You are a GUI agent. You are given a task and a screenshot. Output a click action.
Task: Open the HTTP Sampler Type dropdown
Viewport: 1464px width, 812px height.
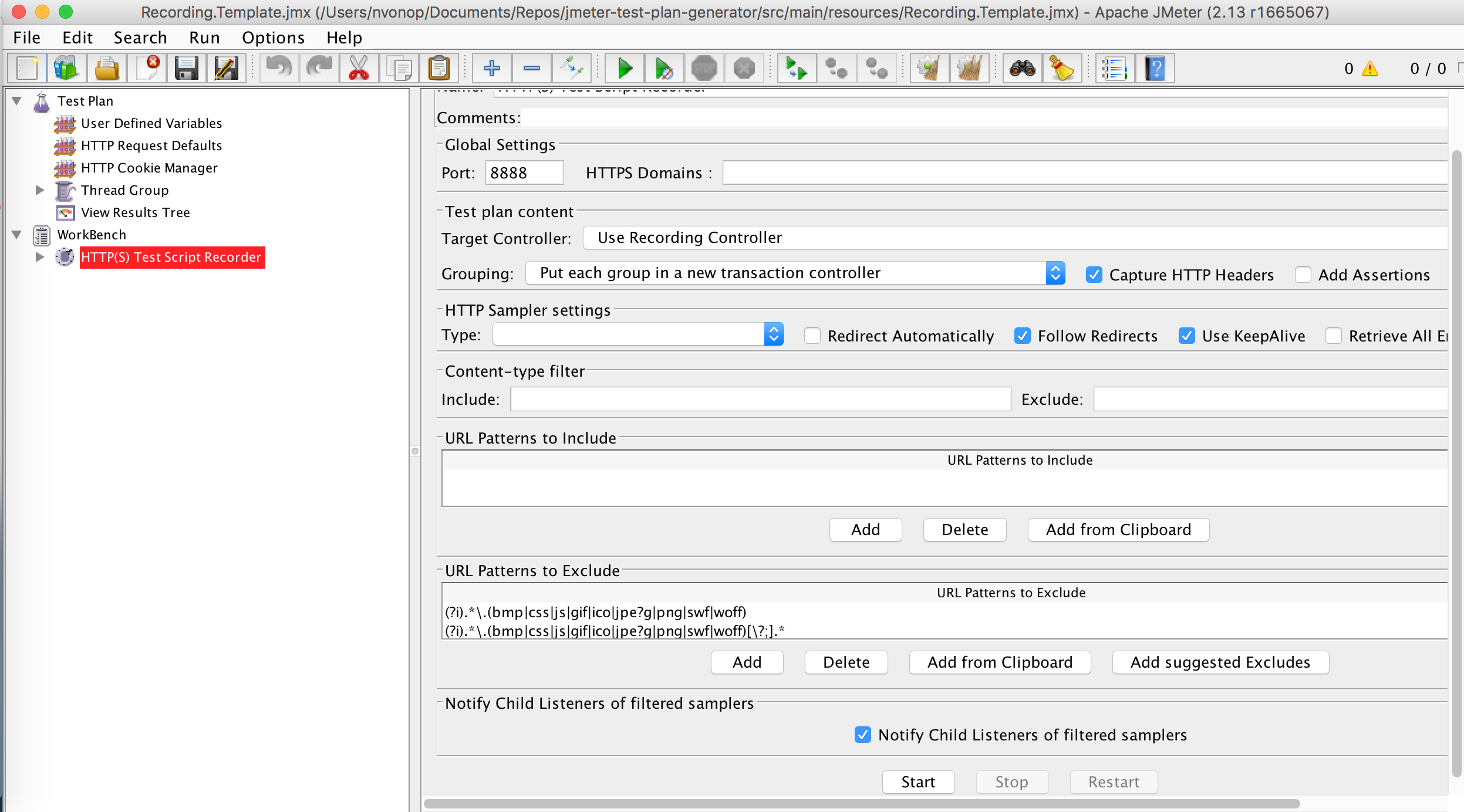pos(638,334)
